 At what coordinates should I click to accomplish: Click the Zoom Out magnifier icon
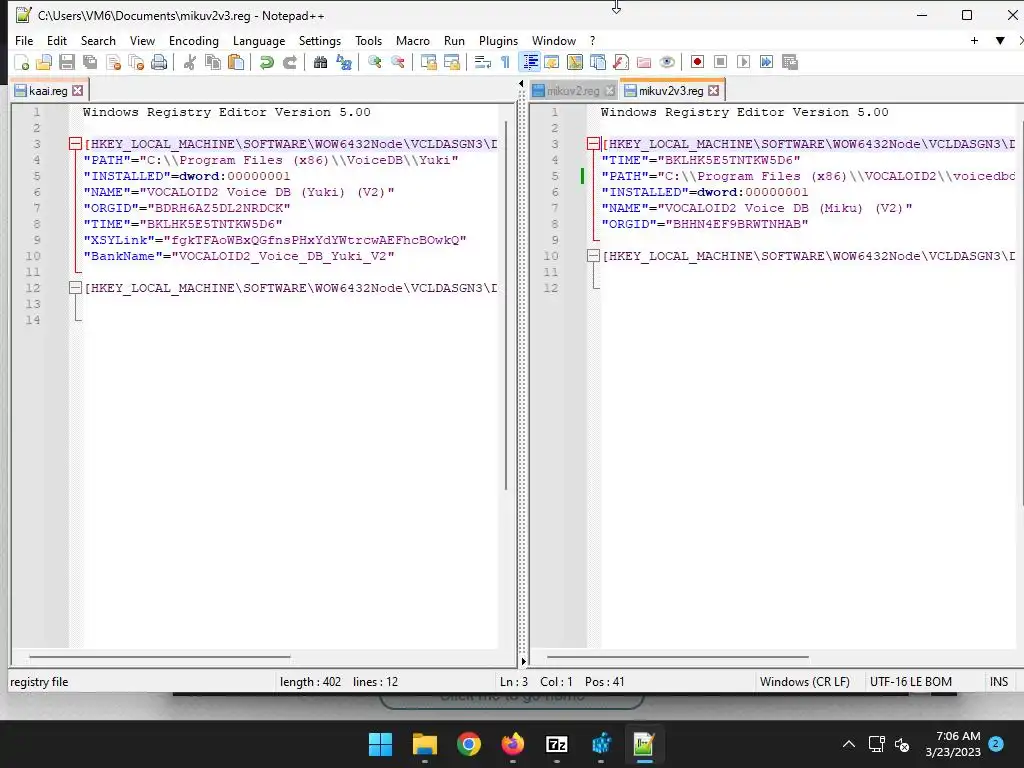click(x=397, y=62)
